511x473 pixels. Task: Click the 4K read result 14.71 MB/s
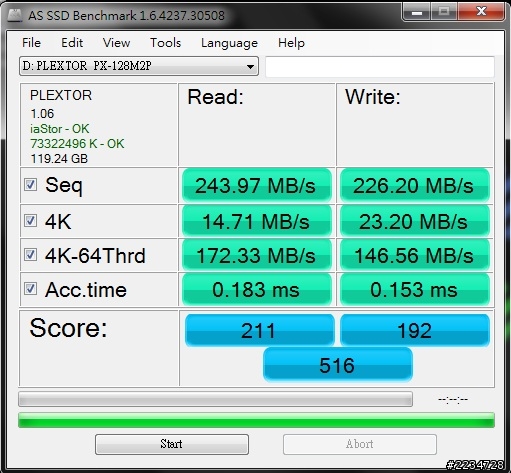click(257, 221)
